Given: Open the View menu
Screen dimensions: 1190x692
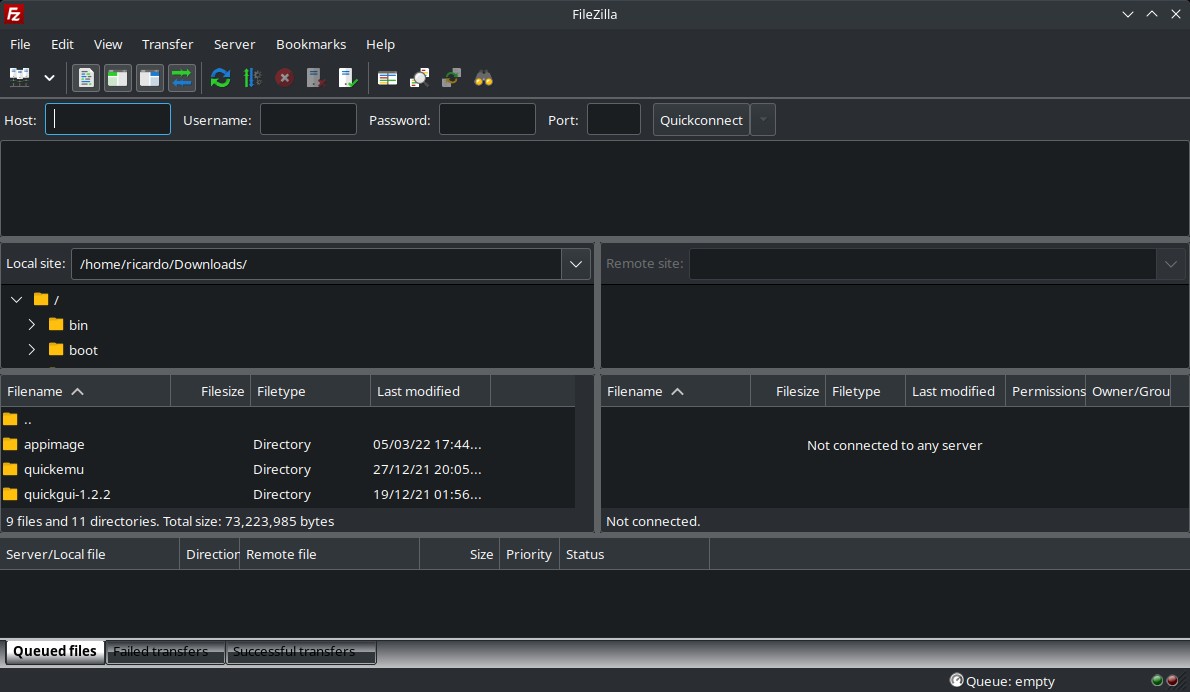Looking at the screenshot, I should point(108,44).
